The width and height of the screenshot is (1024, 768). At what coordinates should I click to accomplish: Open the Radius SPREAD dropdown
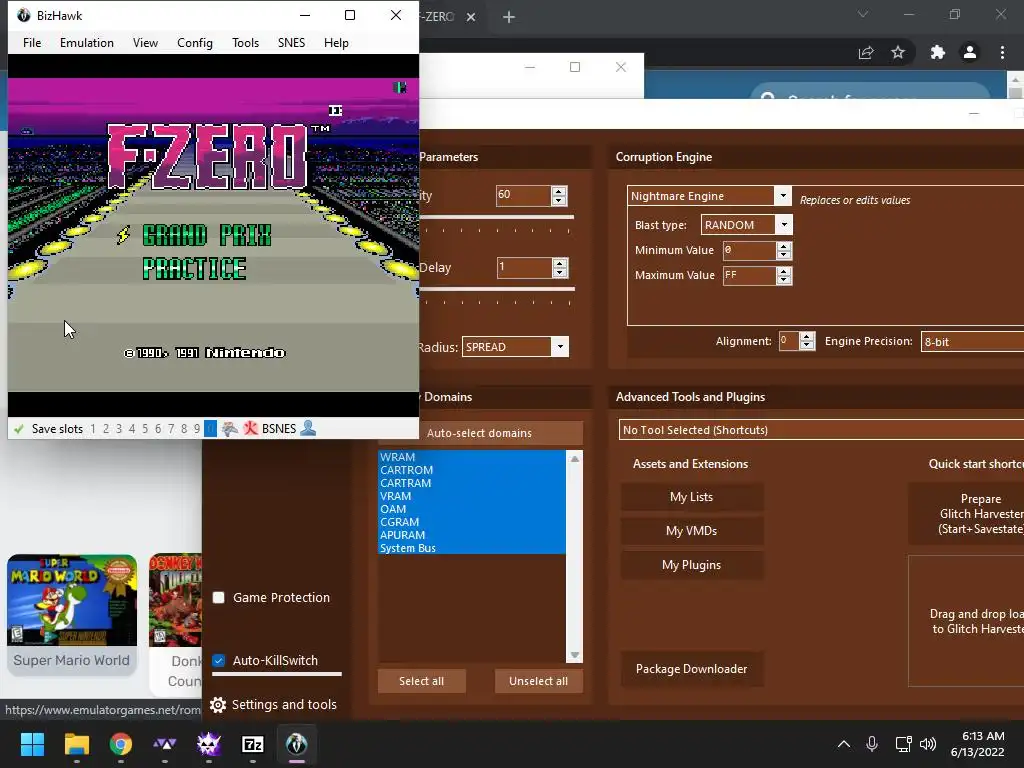[x=560, y=347]
